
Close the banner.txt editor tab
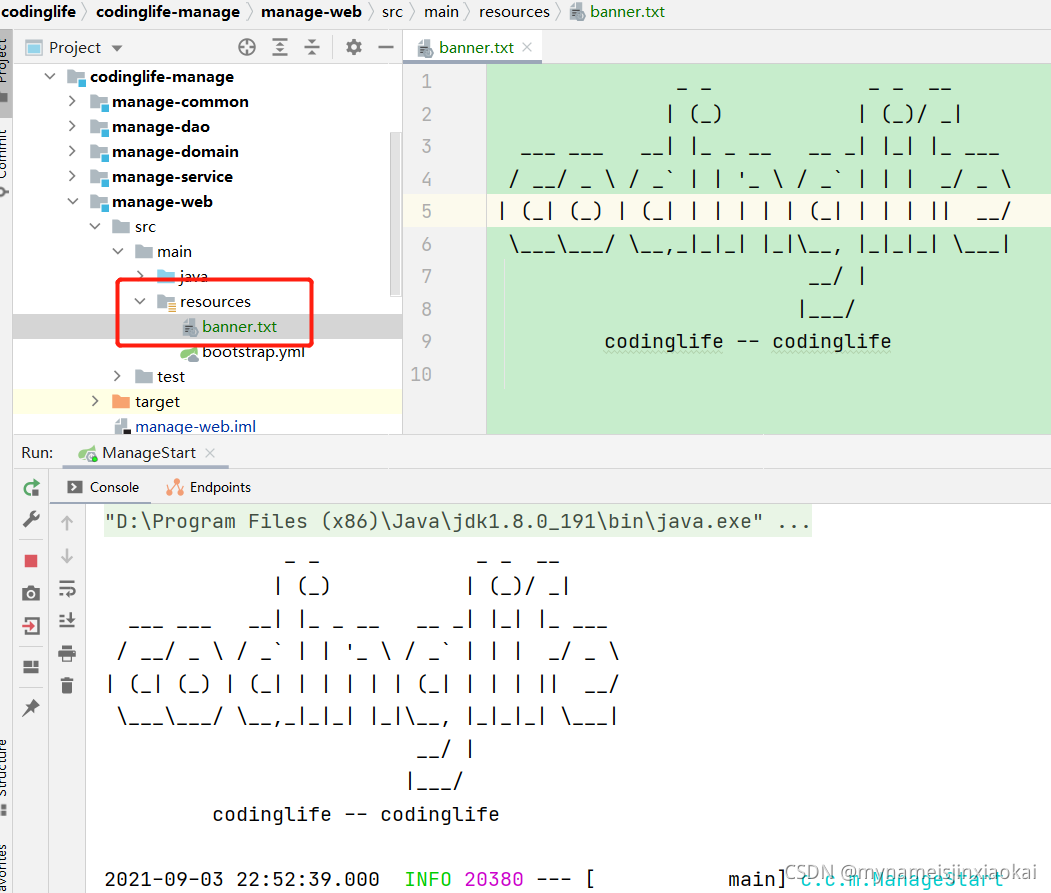pyautogui.click(x=527, y=47)
